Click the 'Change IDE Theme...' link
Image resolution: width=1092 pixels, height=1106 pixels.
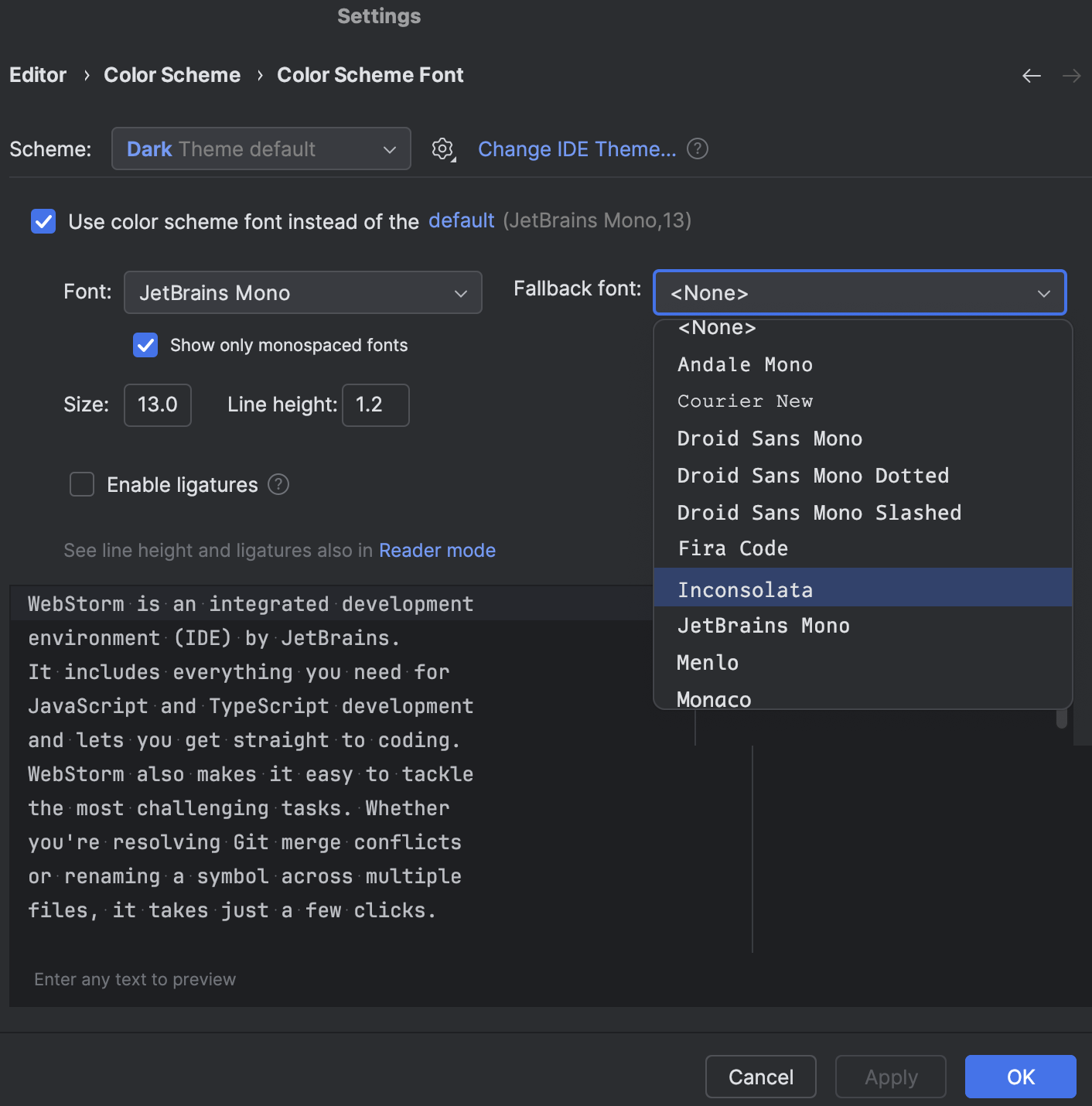click(x=577, y=148)
